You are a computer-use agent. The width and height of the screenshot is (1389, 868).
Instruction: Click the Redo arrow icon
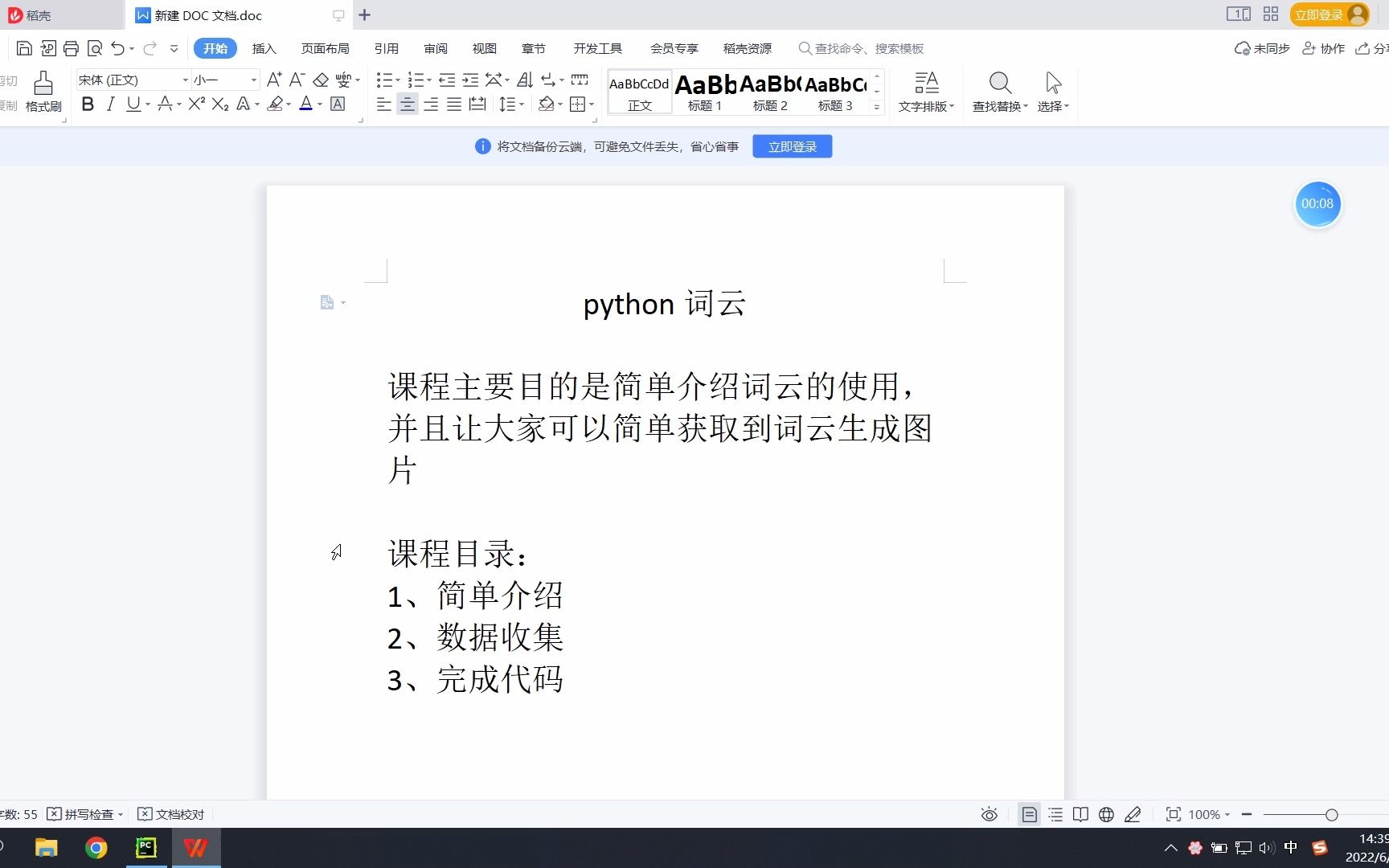pyautogui.click(x=150, y=48)
